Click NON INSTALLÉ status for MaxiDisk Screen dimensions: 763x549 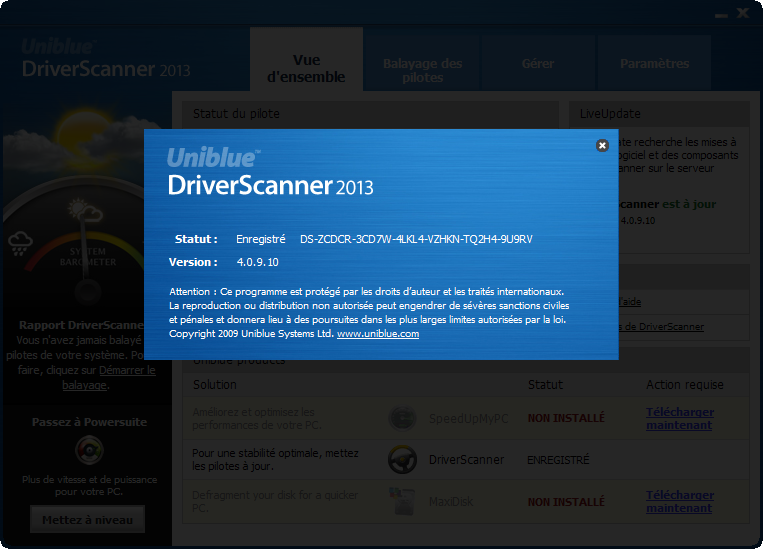[x=566, y=502]
